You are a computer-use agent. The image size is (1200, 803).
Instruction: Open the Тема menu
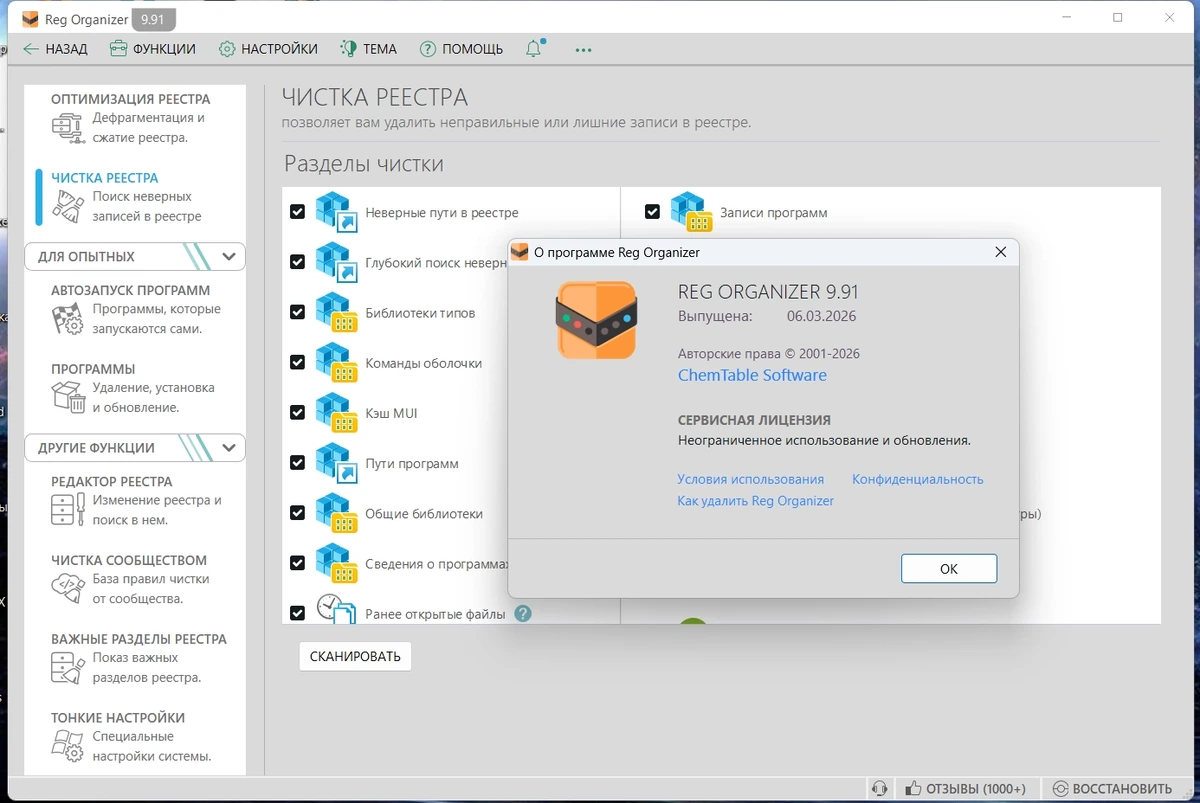(368, 49)
